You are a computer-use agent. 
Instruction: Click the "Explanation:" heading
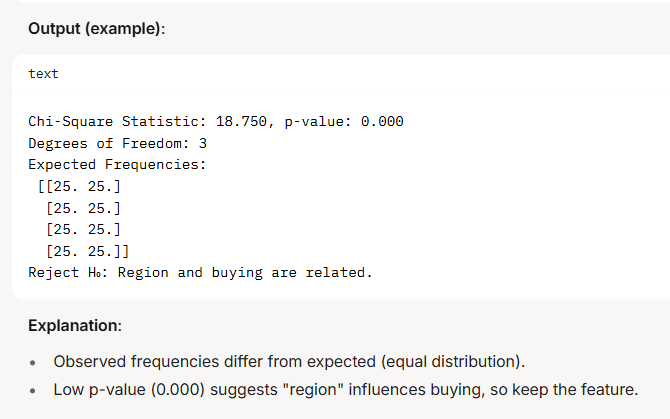click(x=75, y=325)
